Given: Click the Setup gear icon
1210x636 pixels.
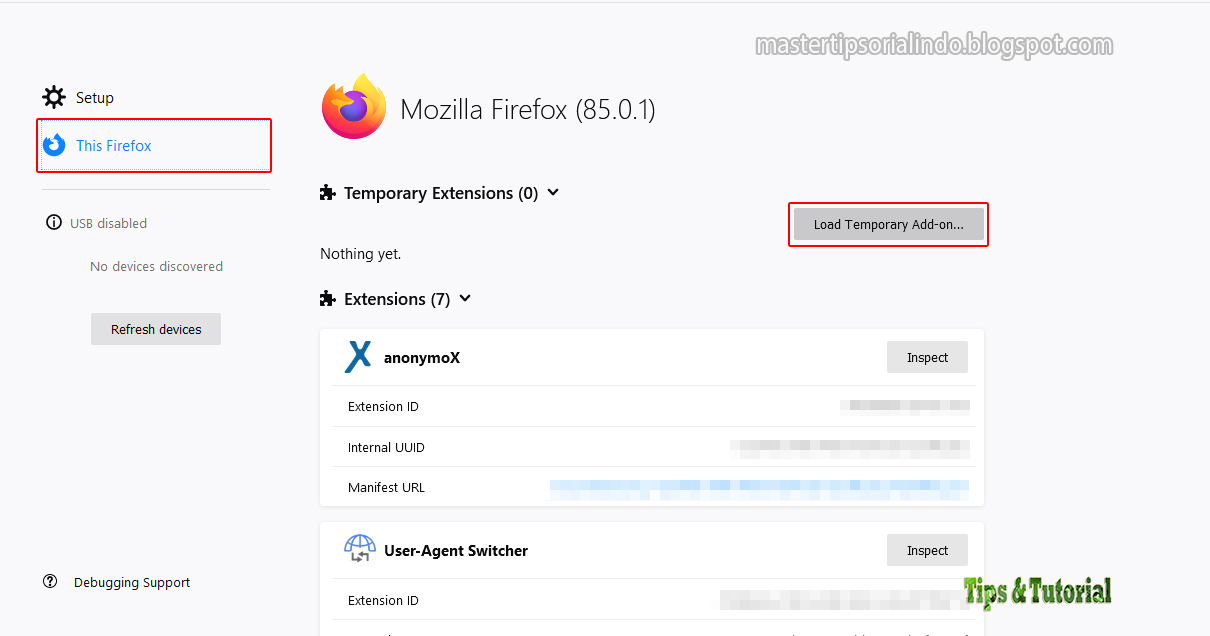Looking at the screenshot, I should click(53, 97).
